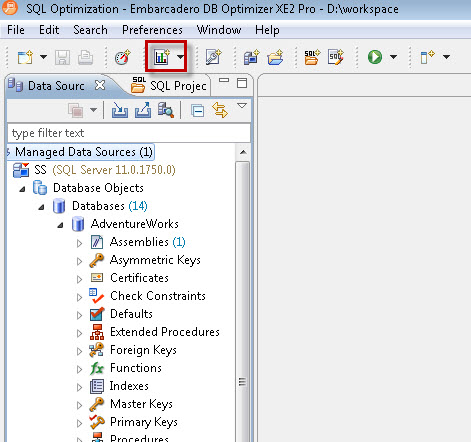Click the Database Objects label
The height and width of the screenshot is (442, 471).
tap(98, 188)
